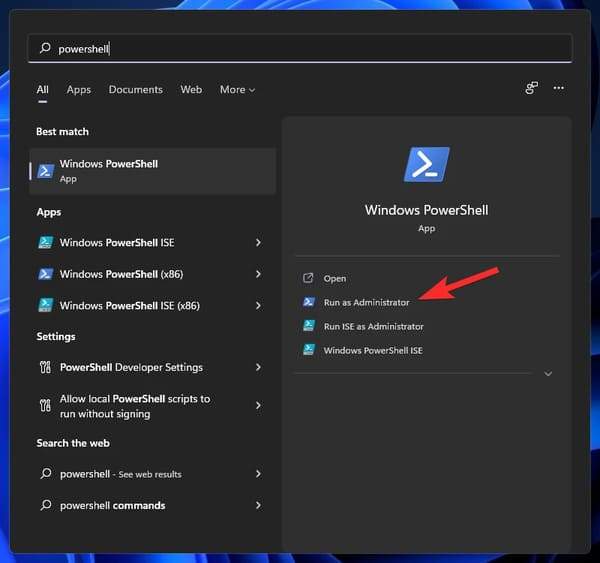
Task: Expand powershell commands chevron
Action: [258, 505]
